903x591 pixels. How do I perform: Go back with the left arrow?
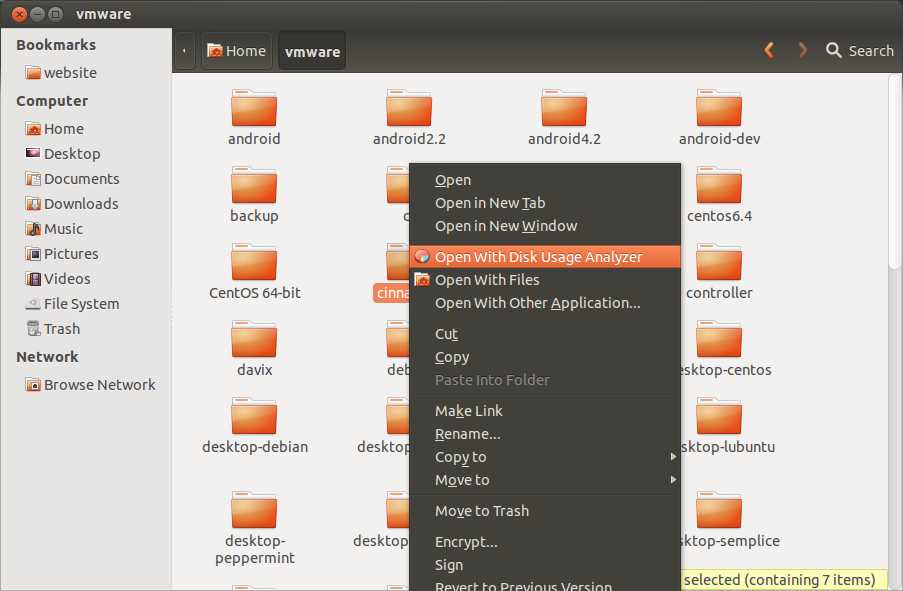(x=769, y=51)
